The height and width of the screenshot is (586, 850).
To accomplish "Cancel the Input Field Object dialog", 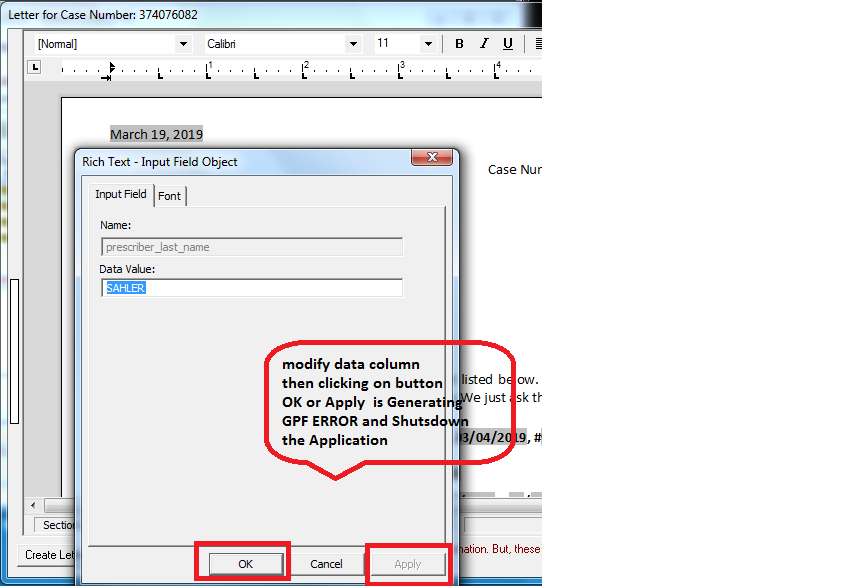I will click(326, 564).
